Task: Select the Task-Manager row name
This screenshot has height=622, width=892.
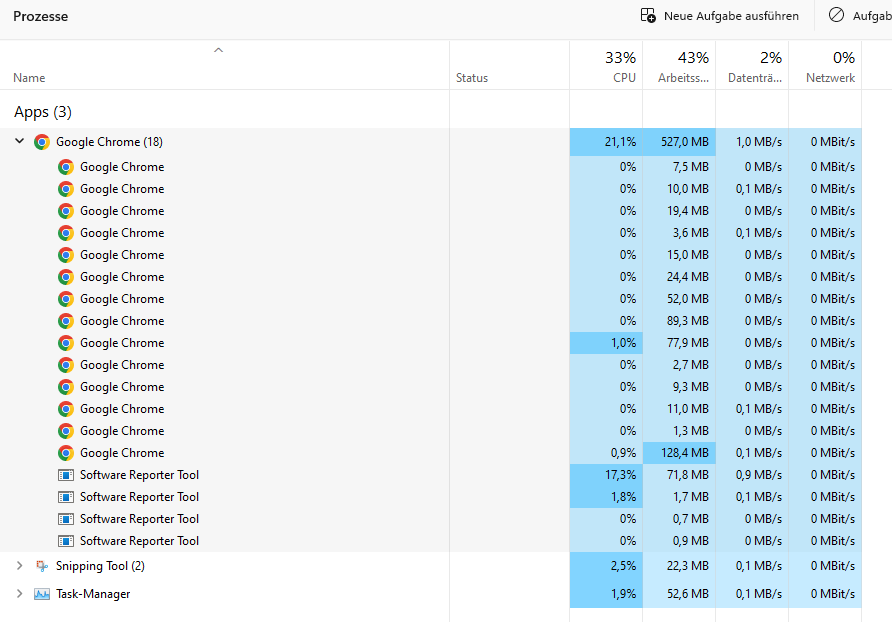Action: point(93,594)
